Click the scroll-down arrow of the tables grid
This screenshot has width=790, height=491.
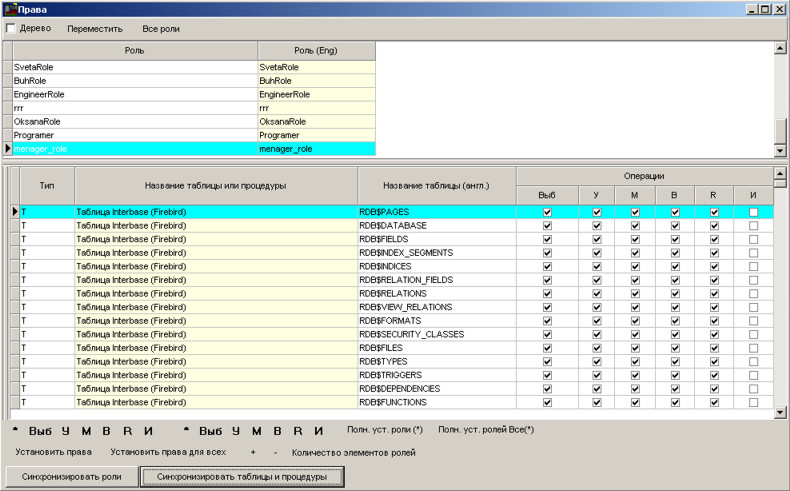781,411
